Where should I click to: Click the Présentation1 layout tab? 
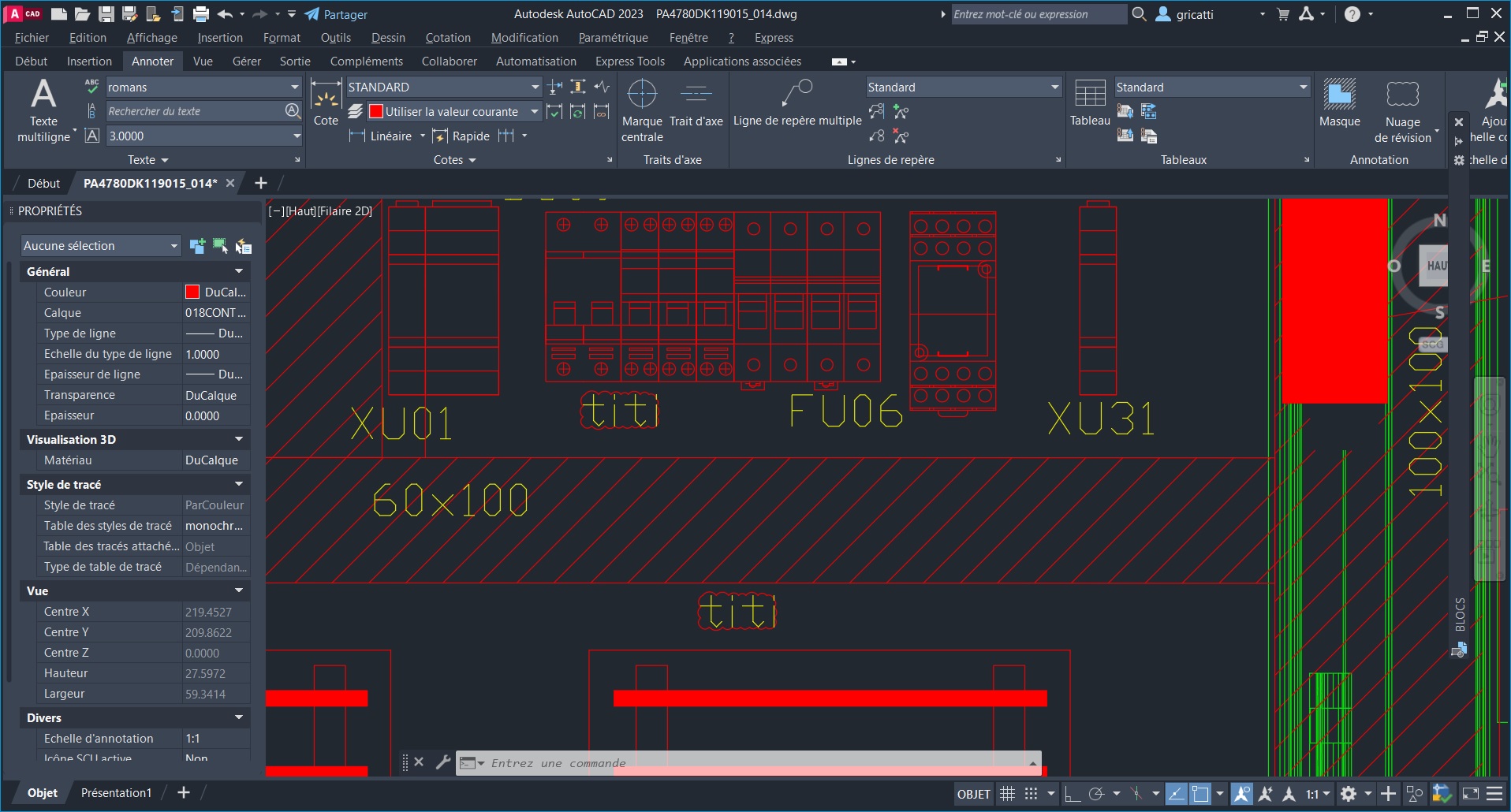click(x=115, y=792)
